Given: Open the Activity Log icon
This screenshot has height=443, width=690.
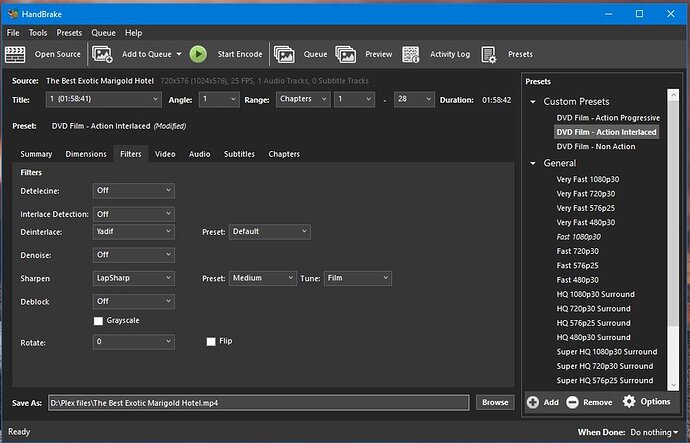Looking at the screenshot, I should pos(411,54).
